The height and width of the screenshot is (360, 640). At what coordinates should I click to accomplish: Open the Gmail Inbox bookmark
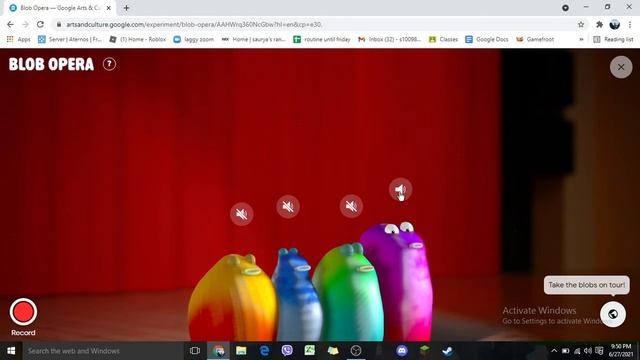[389, 39]
